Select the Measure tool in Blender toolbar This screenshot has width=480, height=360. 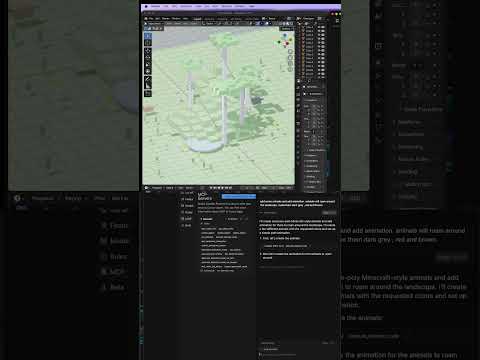click(148, 86)
